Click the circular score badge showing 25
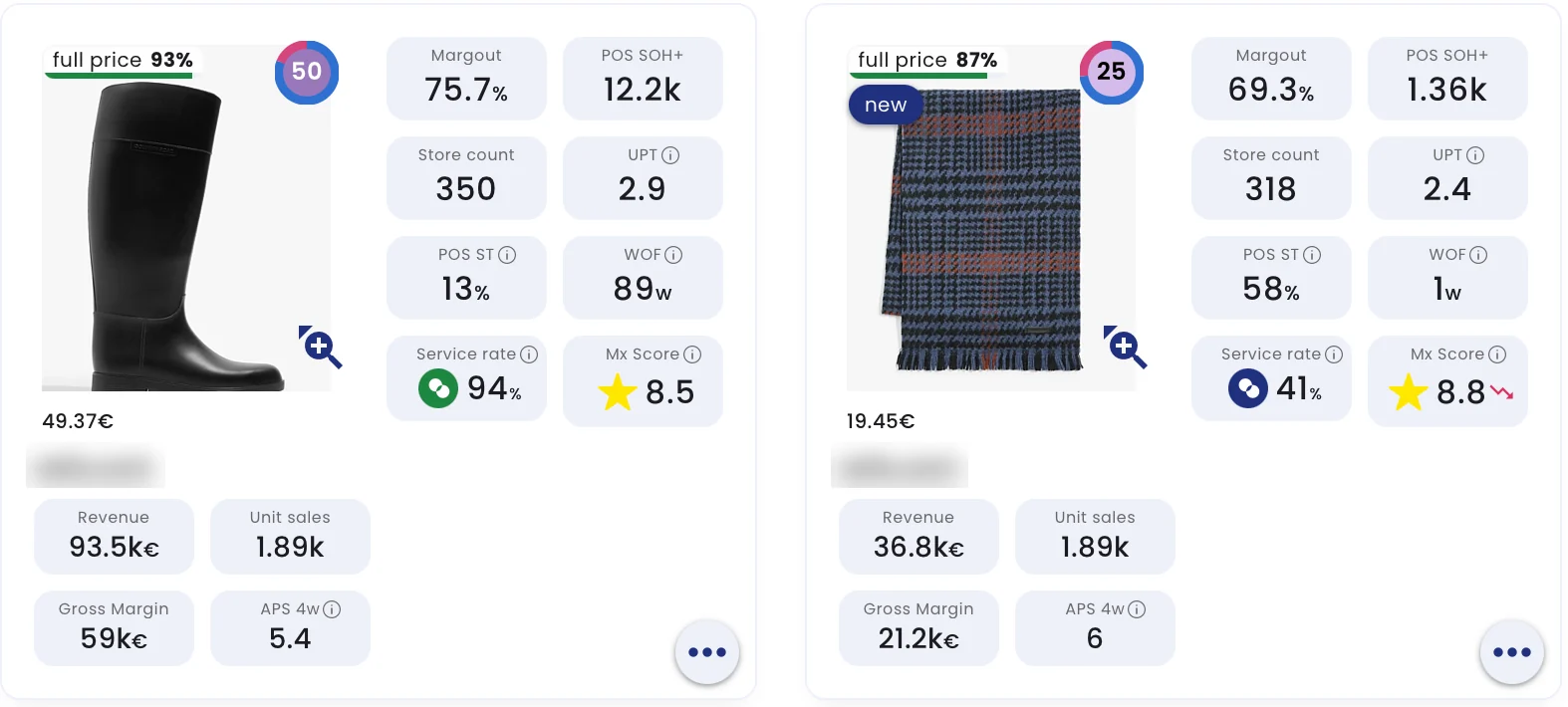1568x707 pixels. click(x=1112, y=72)
